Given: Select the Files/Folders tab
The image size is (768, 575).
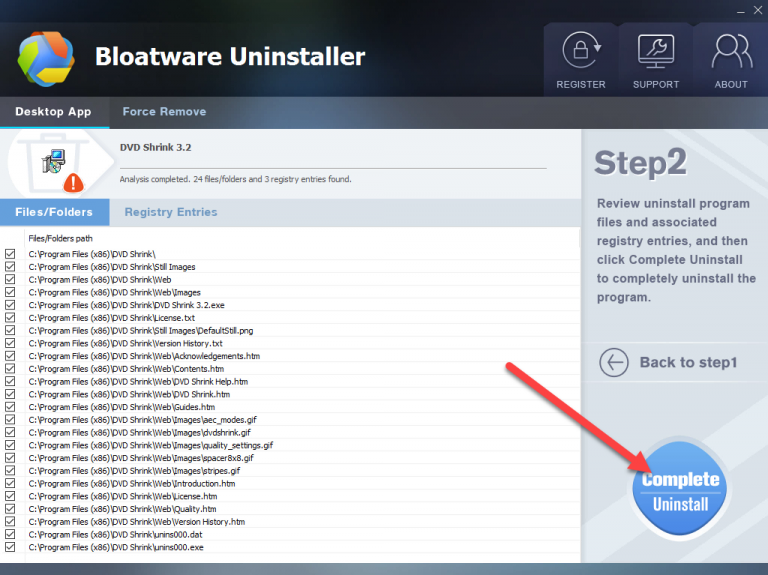Looking at the screenshot, I should [54, 212].
